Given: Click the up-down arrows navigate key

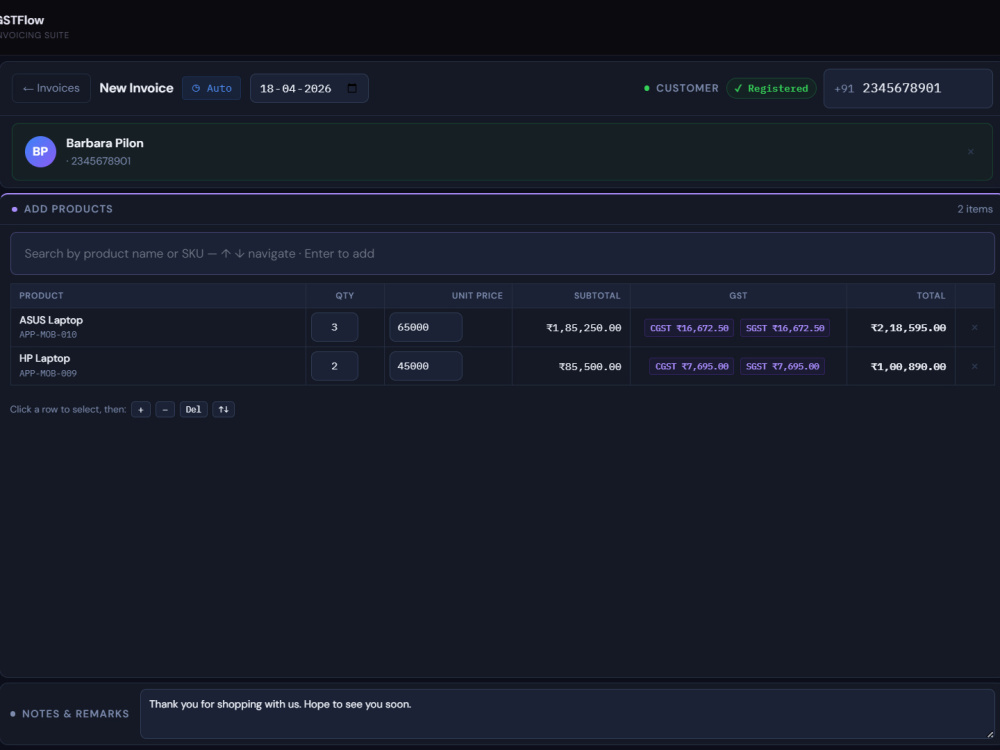Looking at the screenshot, I should tap(223, 409).
